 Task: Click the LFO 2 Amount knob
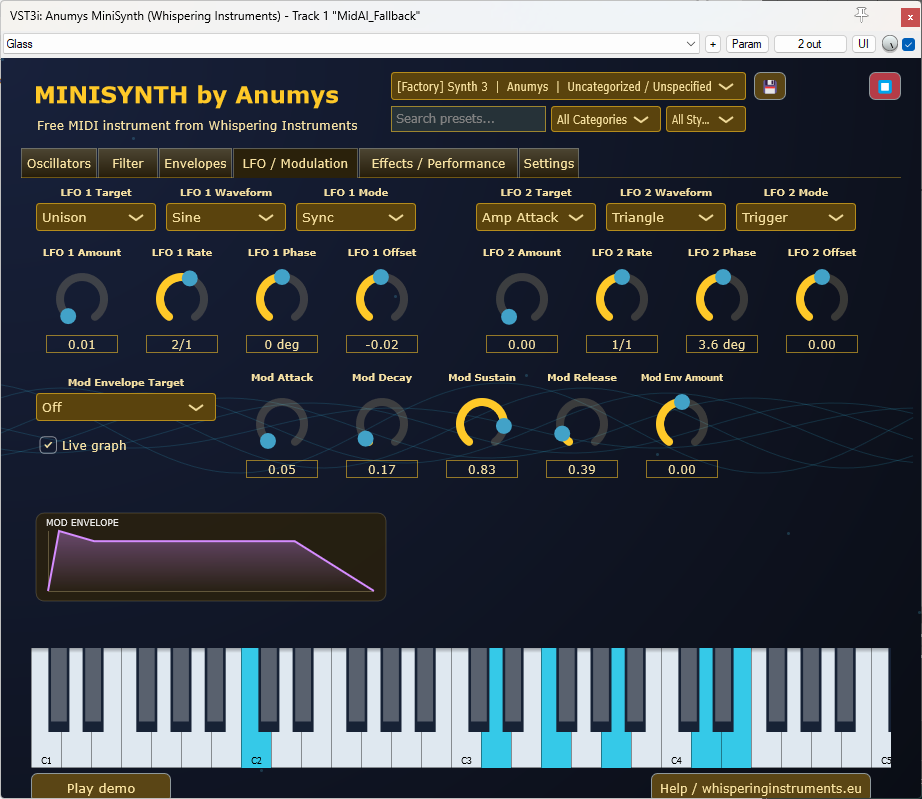click(x=522, y=299)
